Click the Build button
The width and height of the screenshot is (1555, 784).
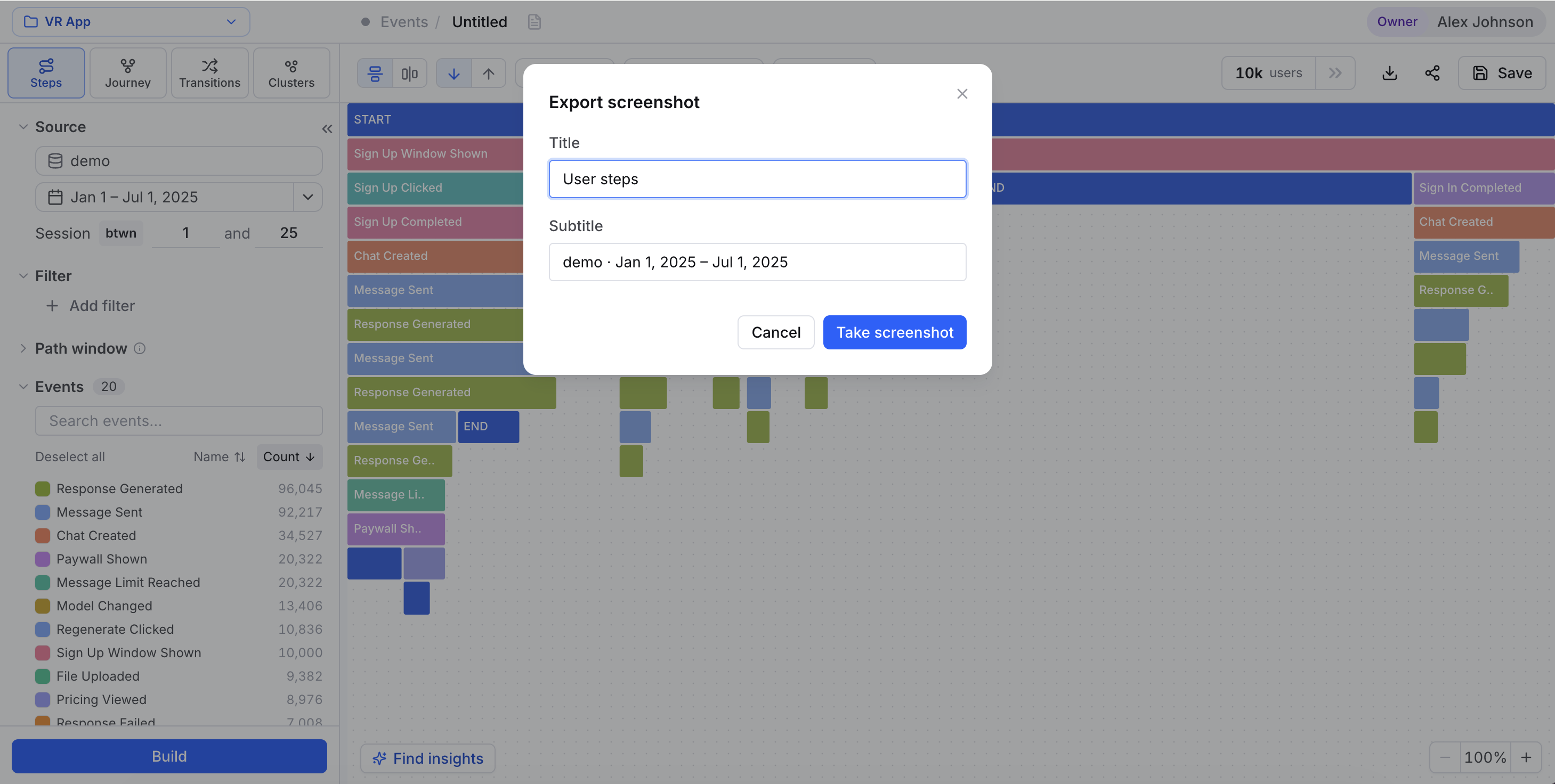coord(169,756)
